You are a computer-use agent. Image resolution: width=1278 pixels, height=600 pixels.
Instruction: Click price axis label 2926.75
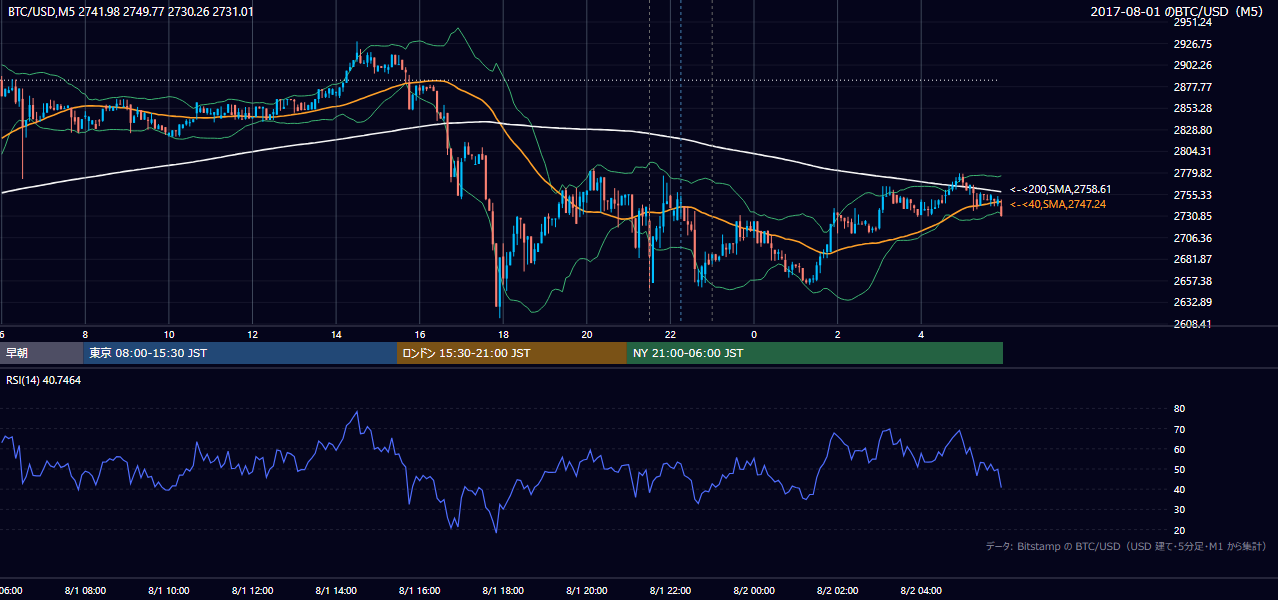tap(1192, 44)
